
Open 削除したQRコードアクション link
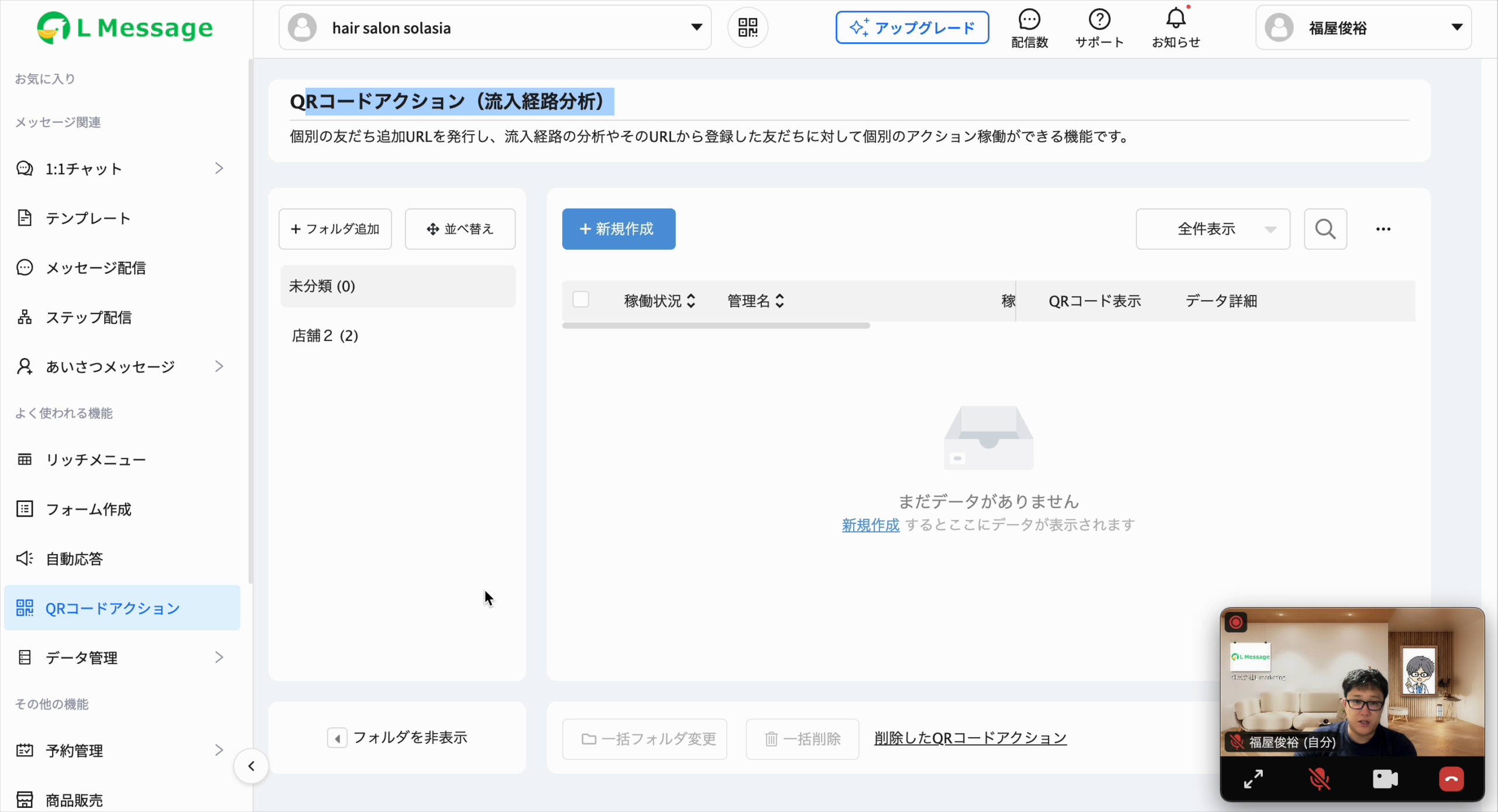(970, 738)
